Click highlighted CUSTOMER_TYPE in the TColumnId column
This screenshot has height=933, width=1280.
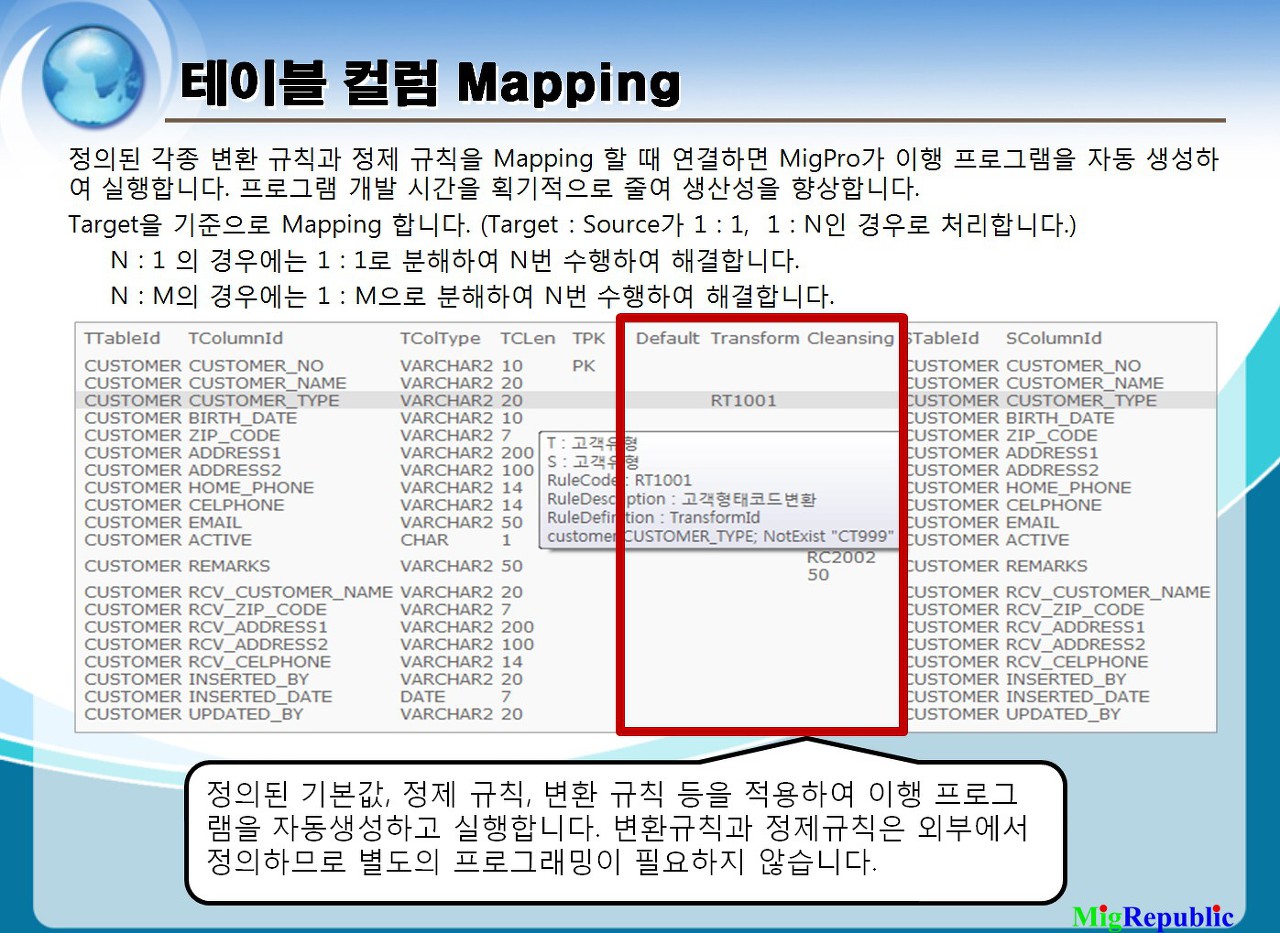point(264,400)
